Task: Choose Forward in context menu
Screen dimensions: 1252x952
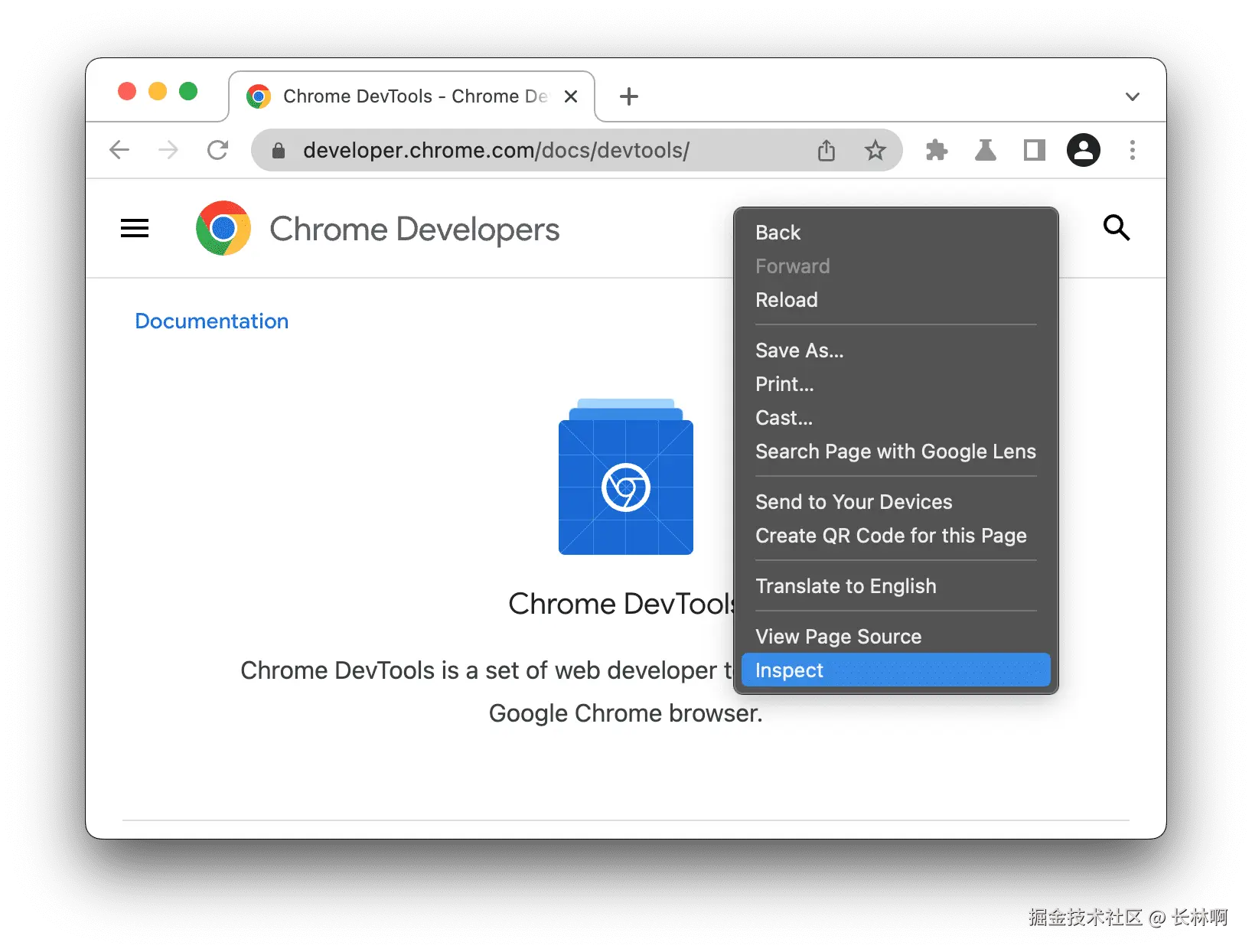Action: [x=896, y=266]
